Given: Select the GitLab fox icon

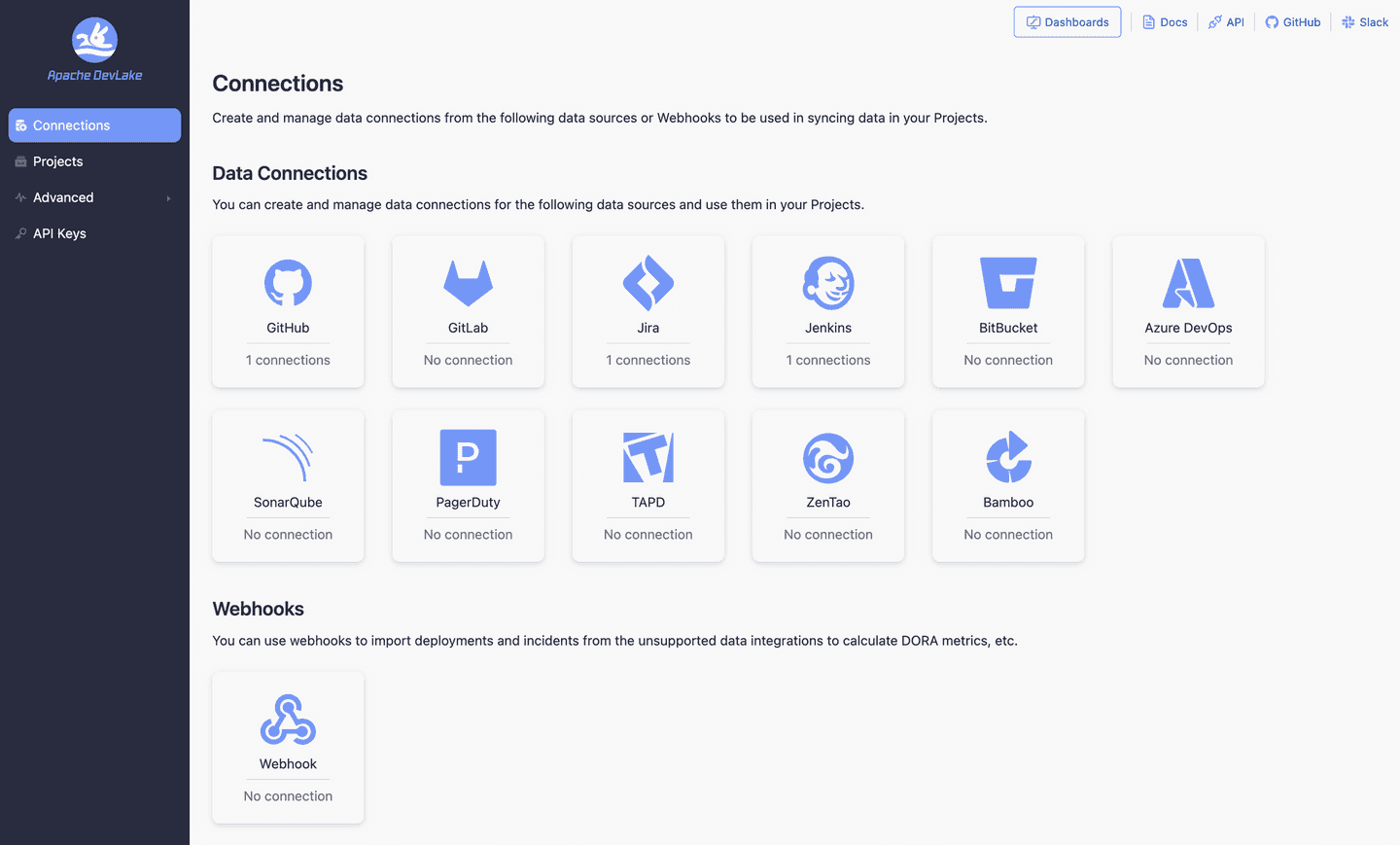Looking at the screenshot, I should click(468, 283).
